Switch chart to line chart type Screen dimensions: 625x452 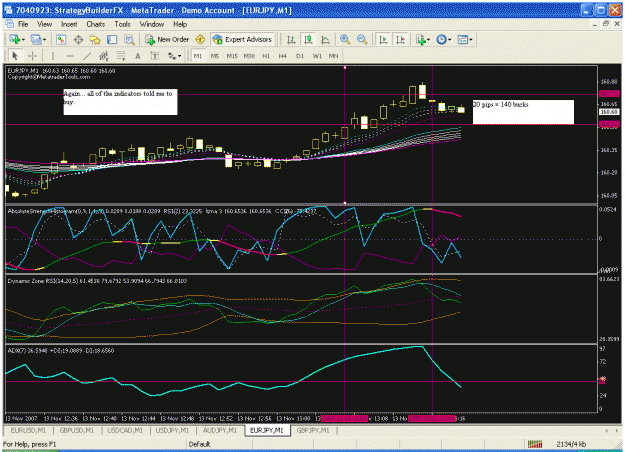coord(325,39)
